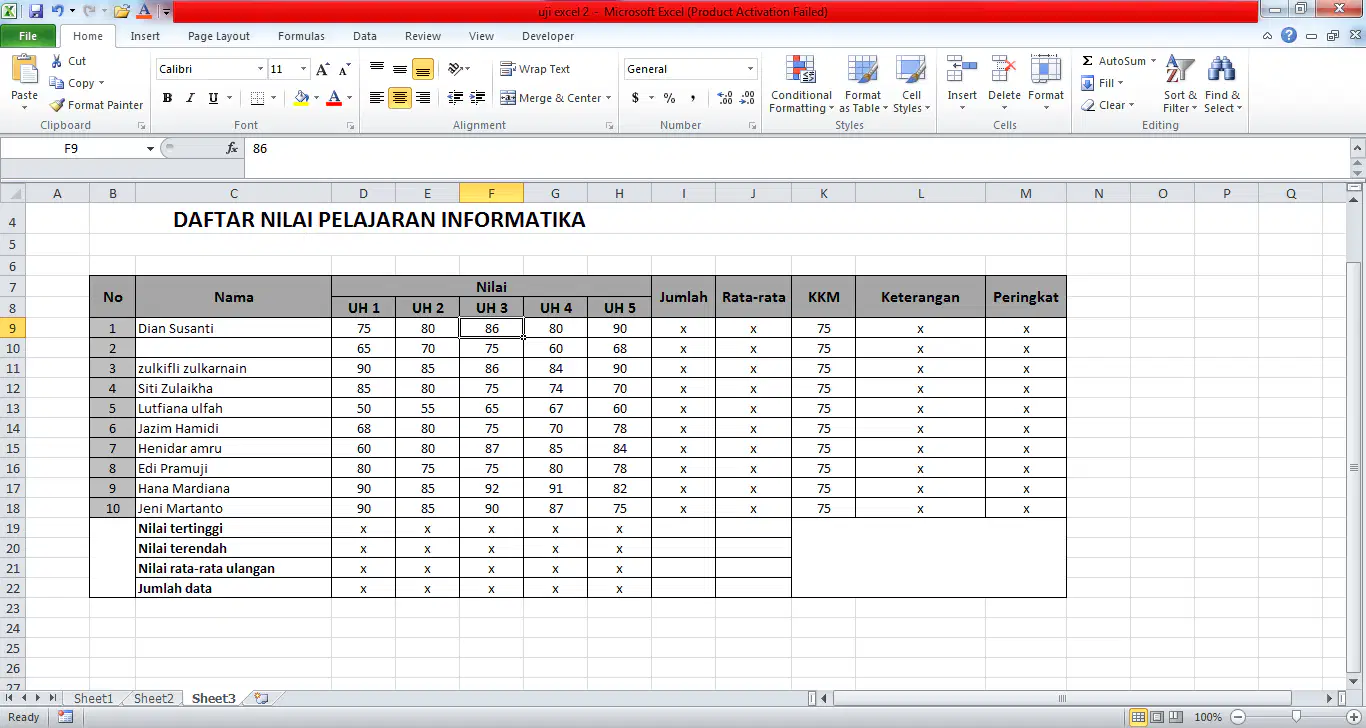Apply Accounting Number Format dollar icon
Screen dimensions: 1366x728
point(635,98)
